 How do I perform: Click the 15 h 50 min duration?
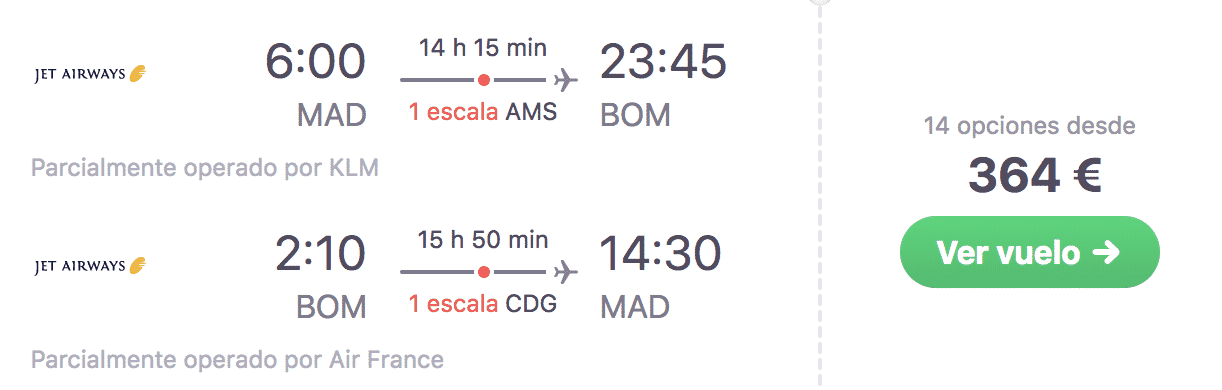tap(483, 240)
